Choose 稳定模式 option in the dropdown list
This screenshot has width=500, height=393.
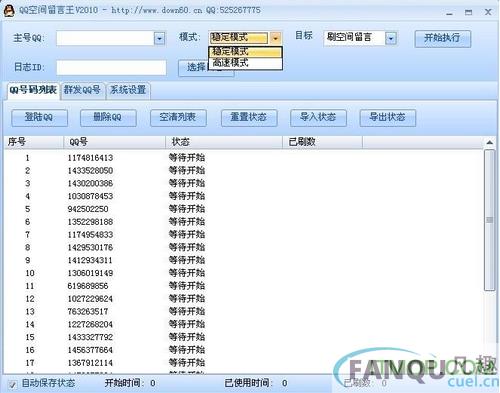(245, 52)
